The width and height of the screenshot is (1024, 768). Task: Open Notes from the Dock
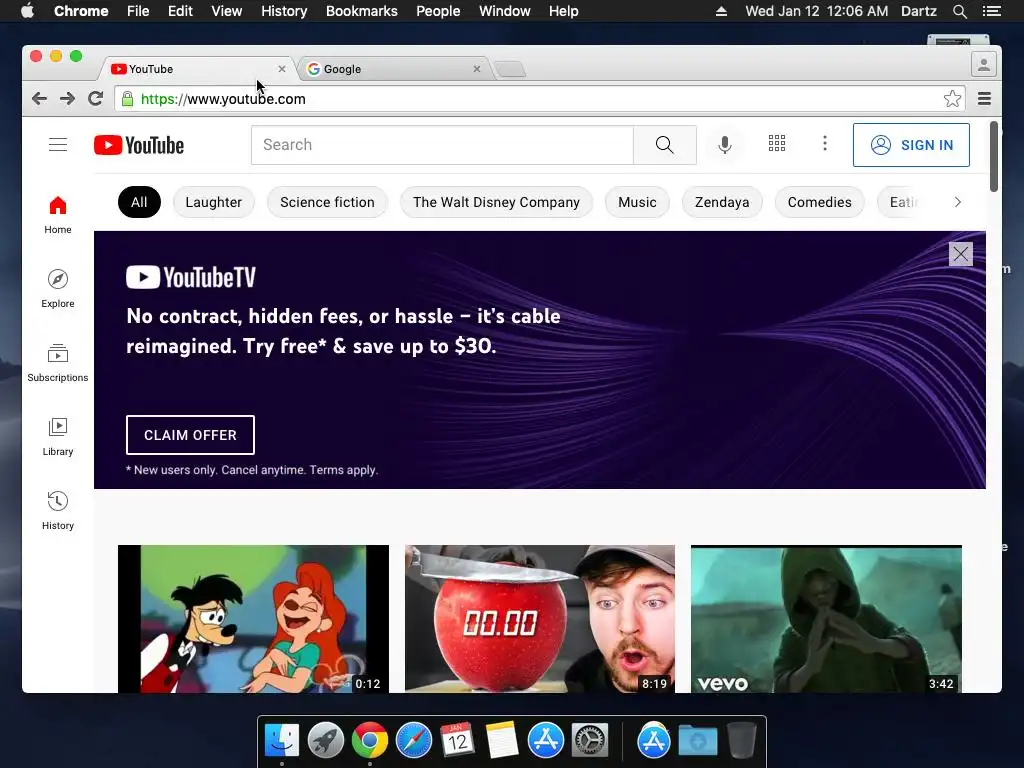502,741
